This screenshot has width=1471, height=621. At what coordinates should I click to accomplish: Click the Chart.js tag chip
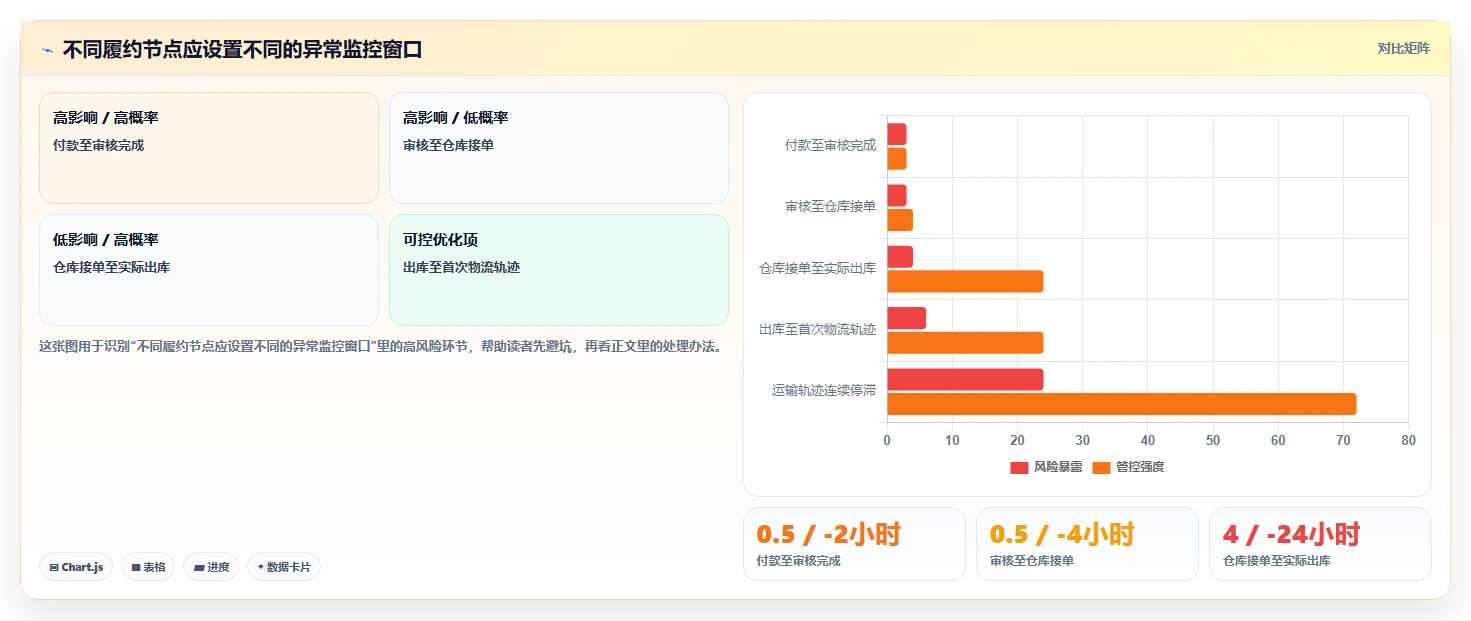pyautogui.click(x=76, y=567)
